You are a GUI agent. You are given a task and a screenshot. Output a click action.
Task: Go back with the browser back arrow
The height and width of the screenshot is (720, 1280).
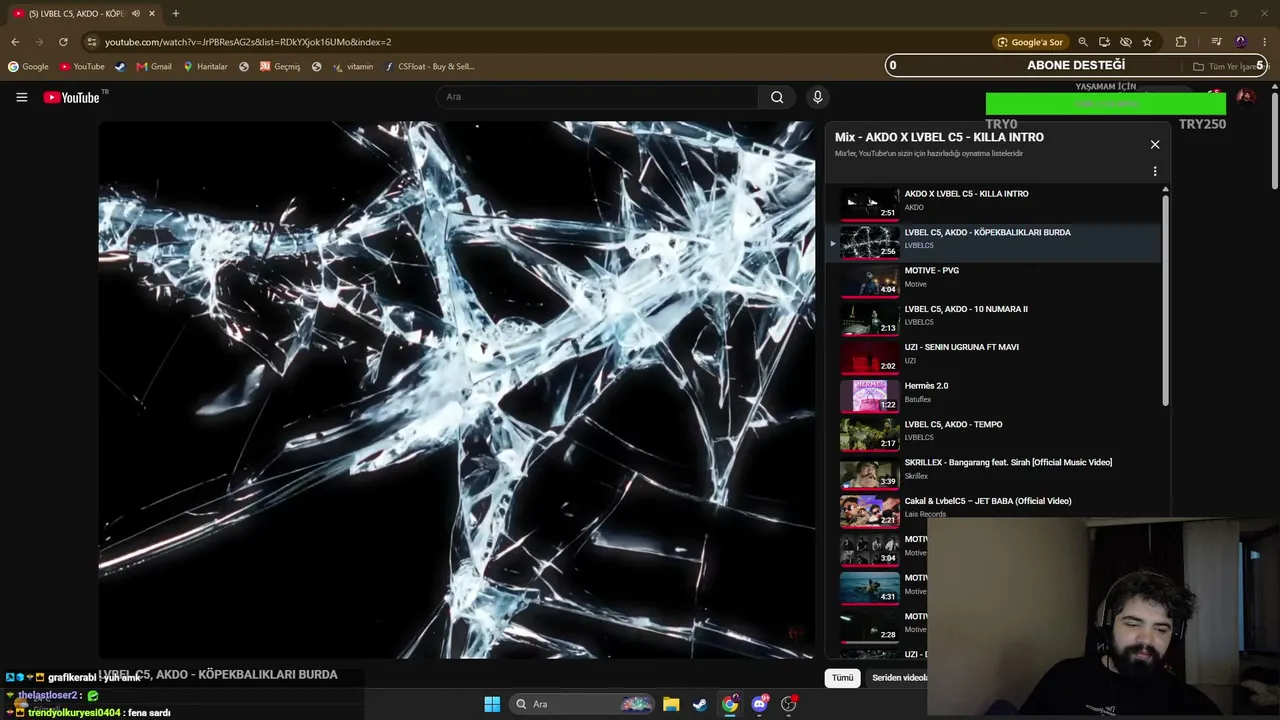click(15, 42)
